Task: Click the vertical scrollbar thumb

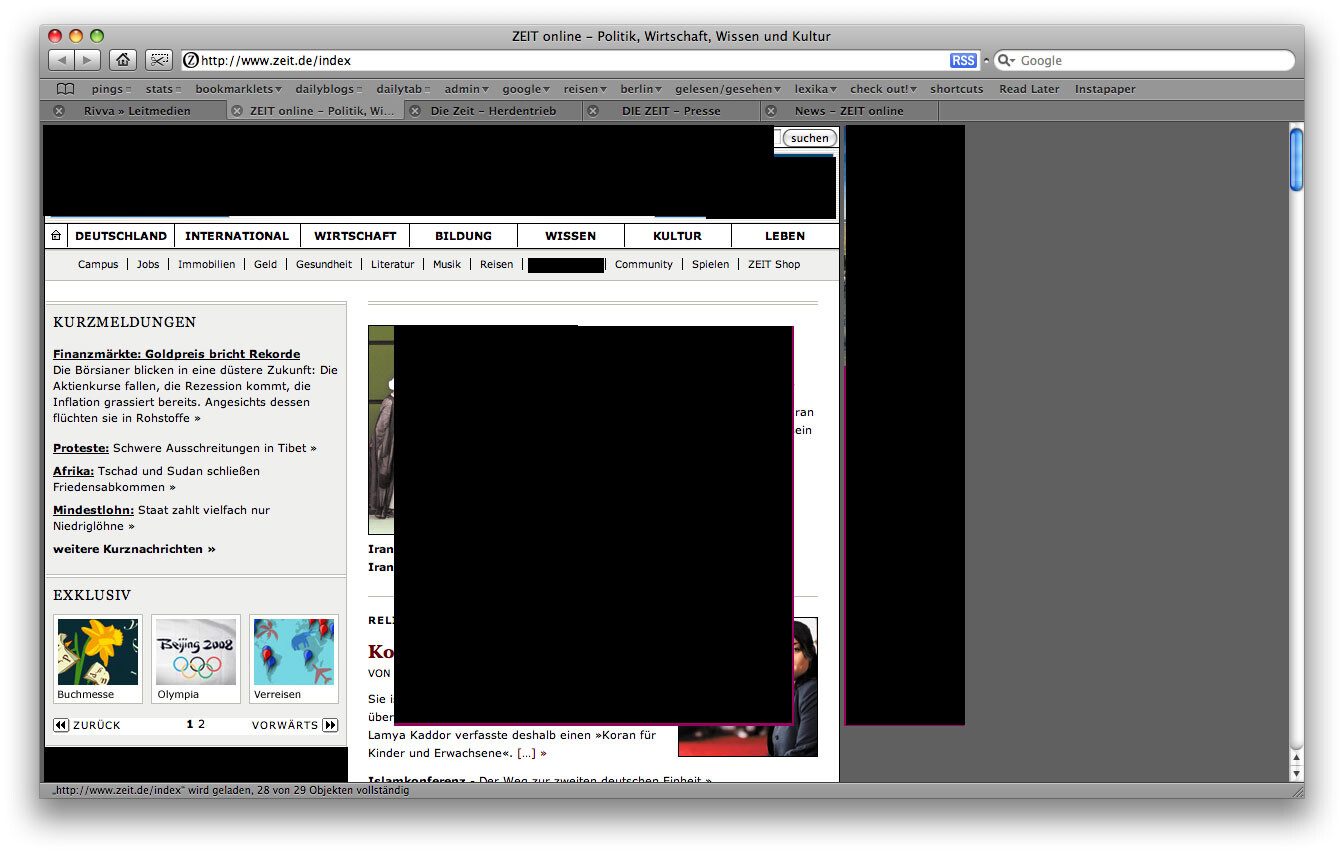Action: (1297, 160)
